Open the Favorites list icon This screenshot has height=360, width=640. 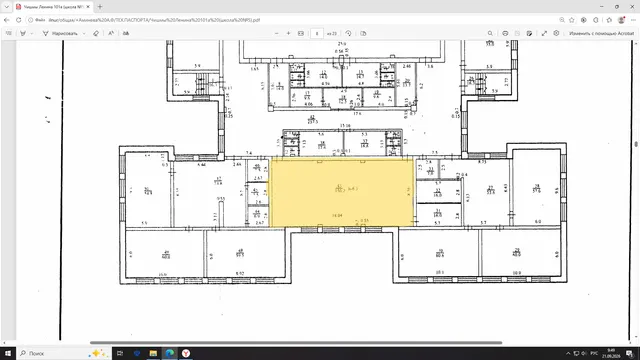coord(609,20)
